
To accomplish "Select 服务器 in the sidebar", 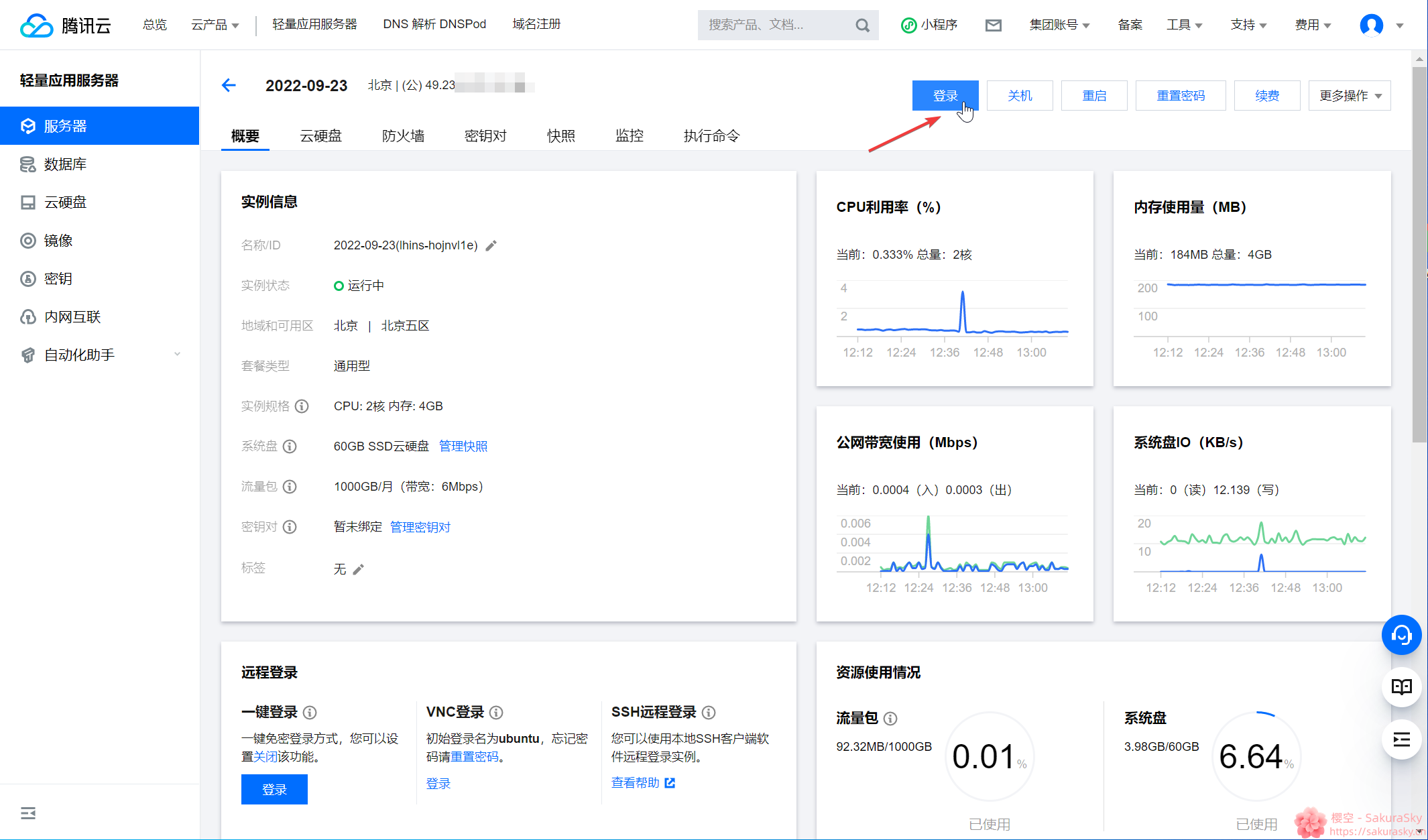I will (99, 126).
